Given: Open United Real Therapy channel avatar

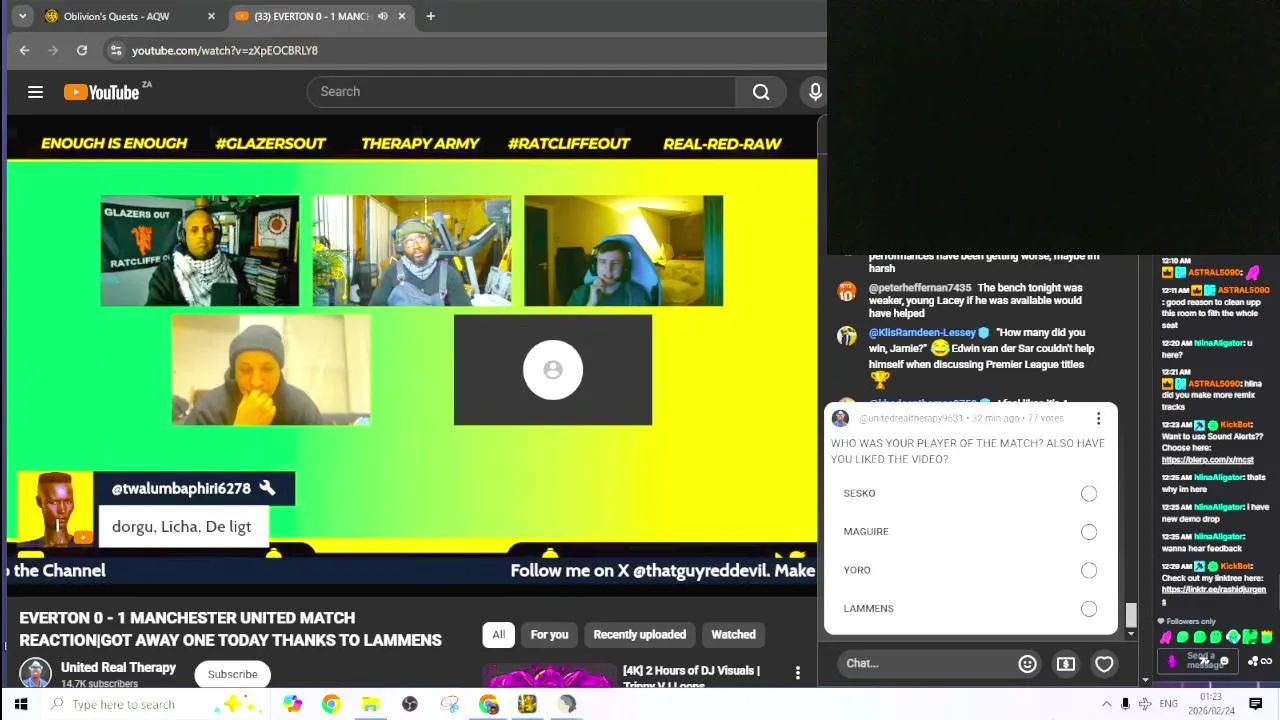Looking at the screenshot, I should point(35,673).
